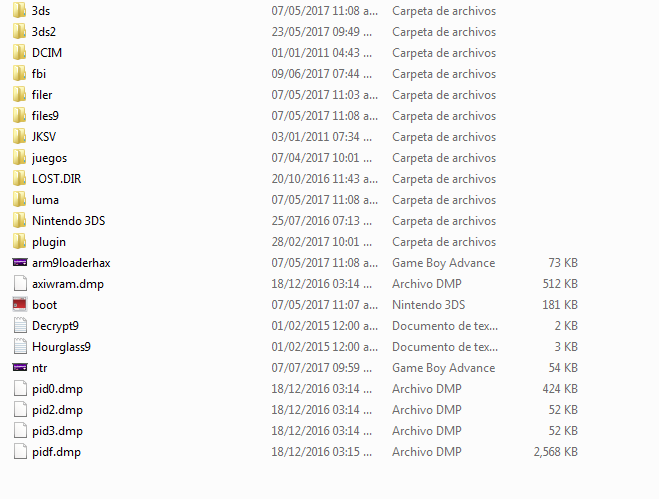Select the pid0.dmp file name
The width and height of the screenshot is (659, 499).
tap(57, 389)
